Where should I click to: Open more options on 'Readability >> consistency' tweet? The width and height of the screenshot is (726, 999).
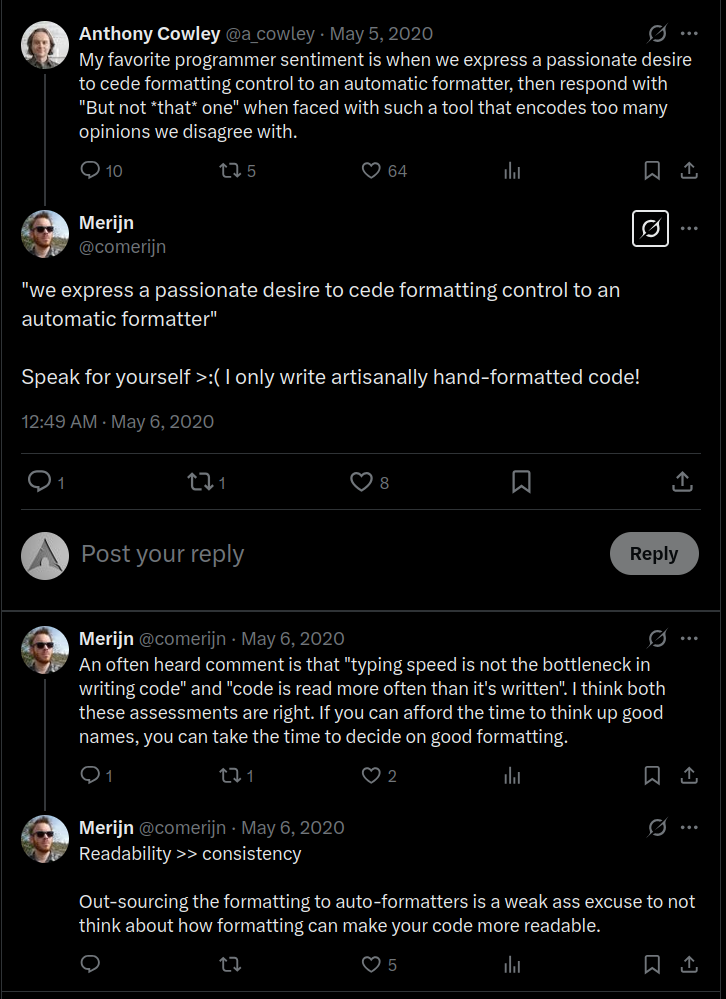click(x=689, y=828)
